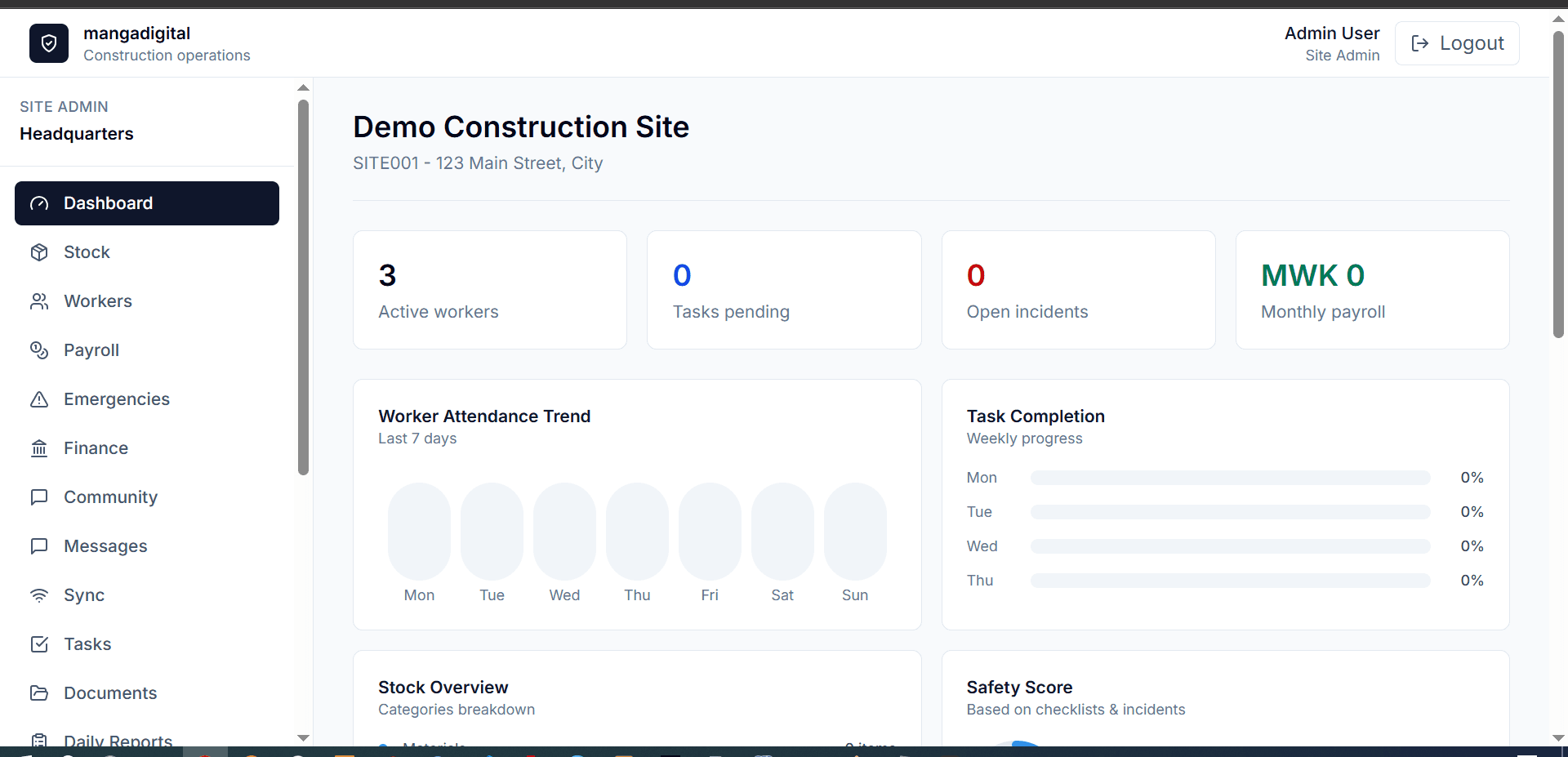The width and height of the screenshot is (1568, 757).
Task: Click the 'Admin User' name
Action: [x=1332, y=33]
